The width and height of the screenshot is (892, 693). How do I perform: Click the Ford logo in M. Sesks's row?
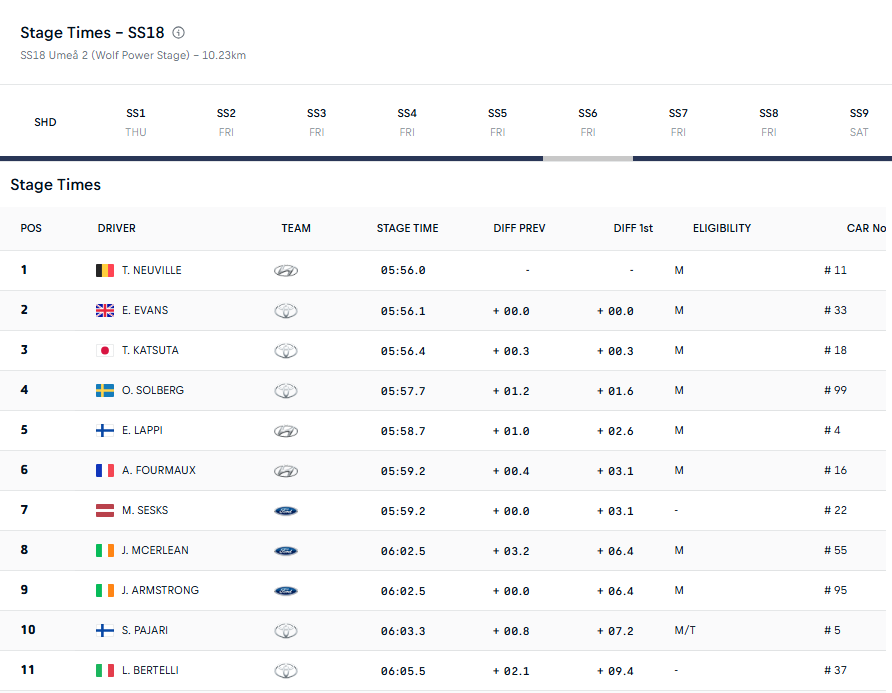point(286,510)
